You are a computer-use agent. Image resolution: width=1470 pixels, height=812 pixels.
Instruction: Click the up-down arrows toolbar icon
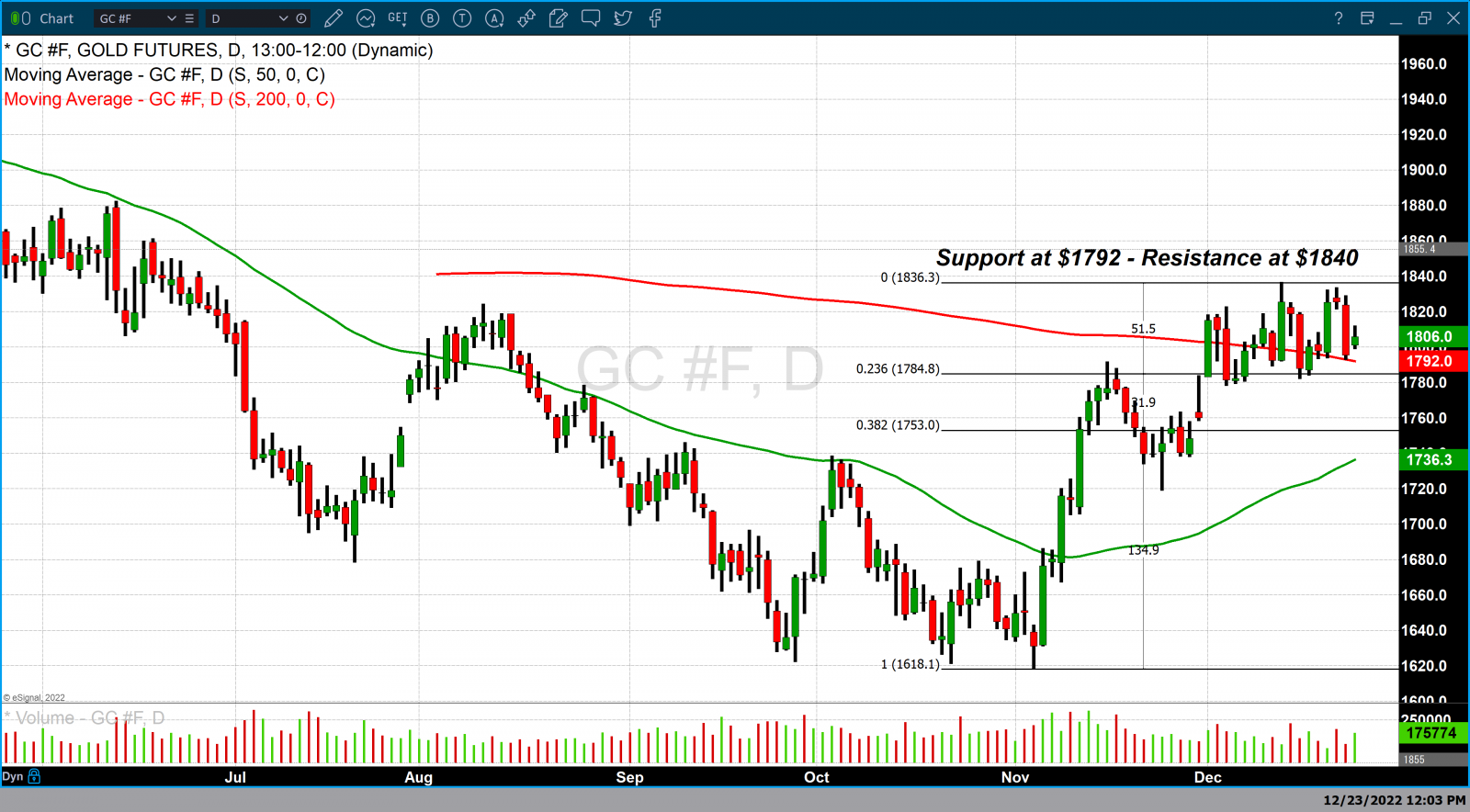526,18
